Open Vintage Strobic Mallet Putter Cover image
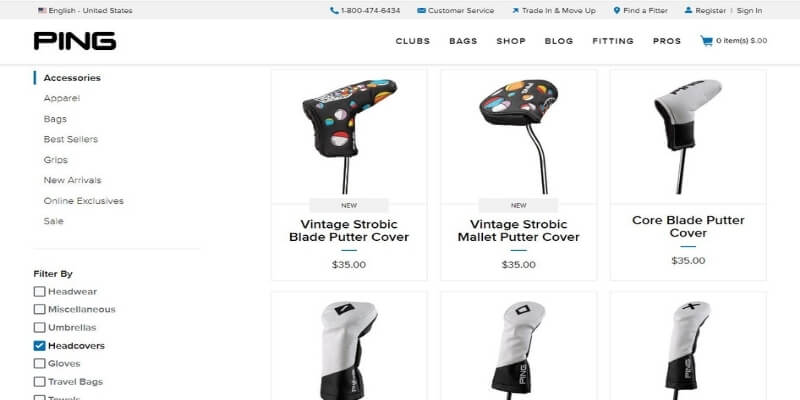The width and height of the screenshot is (800, 400). [518, 137]
